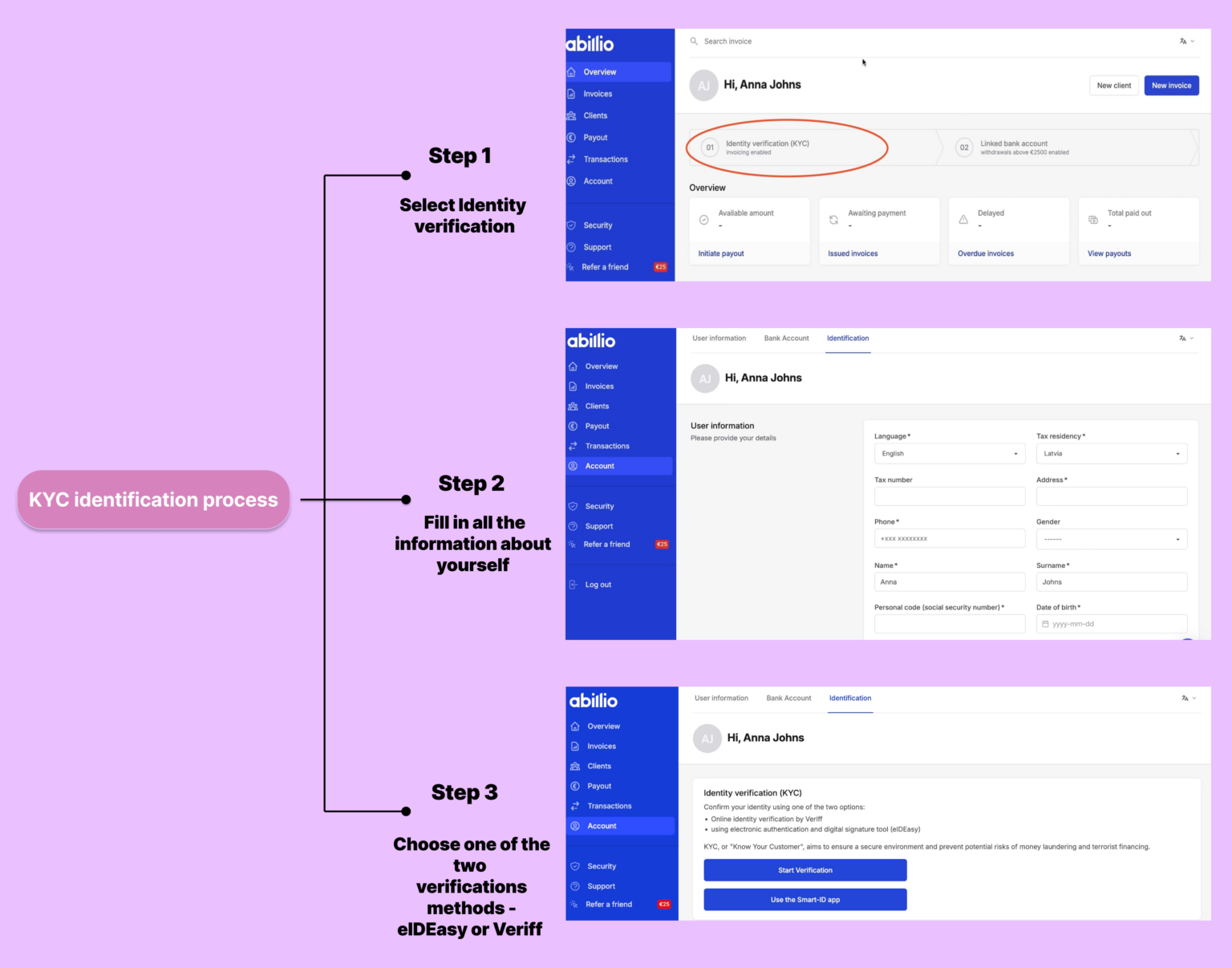Click the Phone number input field
Image resolution: width=1232 pixels, height=968 pixels.
coord(950,539)
